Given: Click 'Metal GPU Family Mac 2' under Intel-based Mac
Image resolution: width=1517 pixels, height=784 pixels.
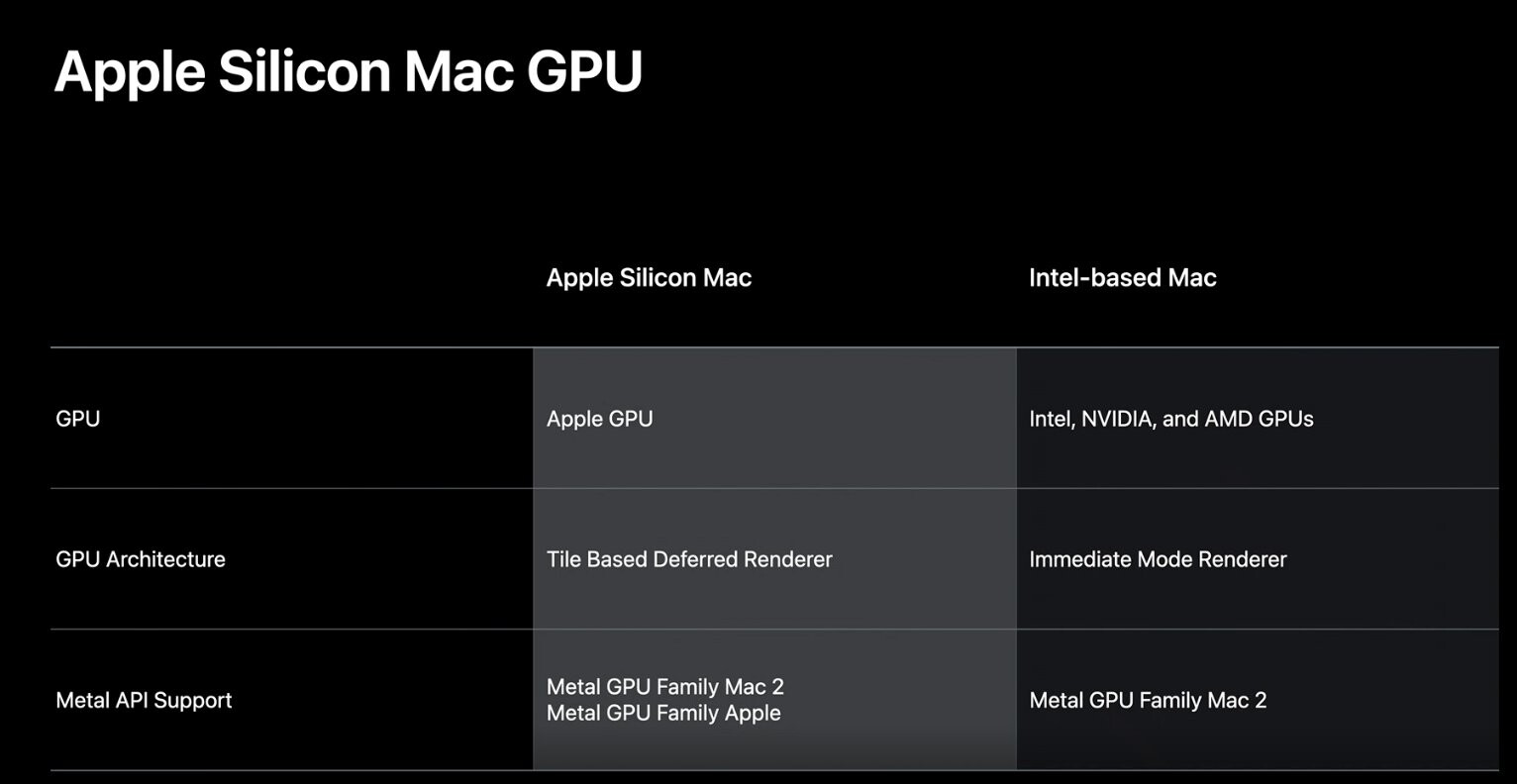Looking at the screenshot, I should (1148, 700).
